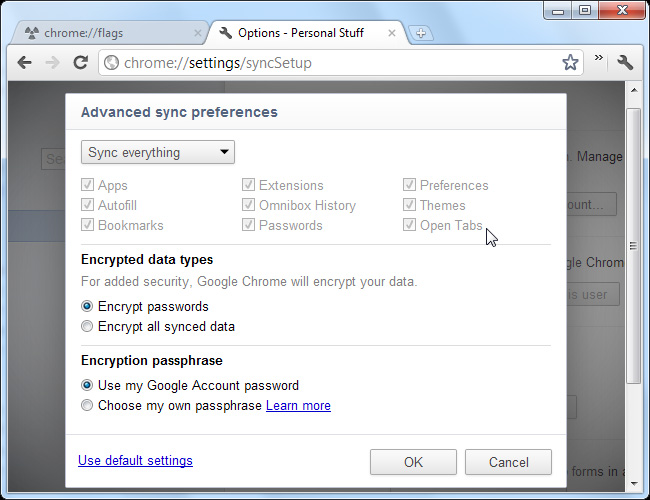Select Use my Google Account password
Screen dimensions: 650x500
[88, 385]
